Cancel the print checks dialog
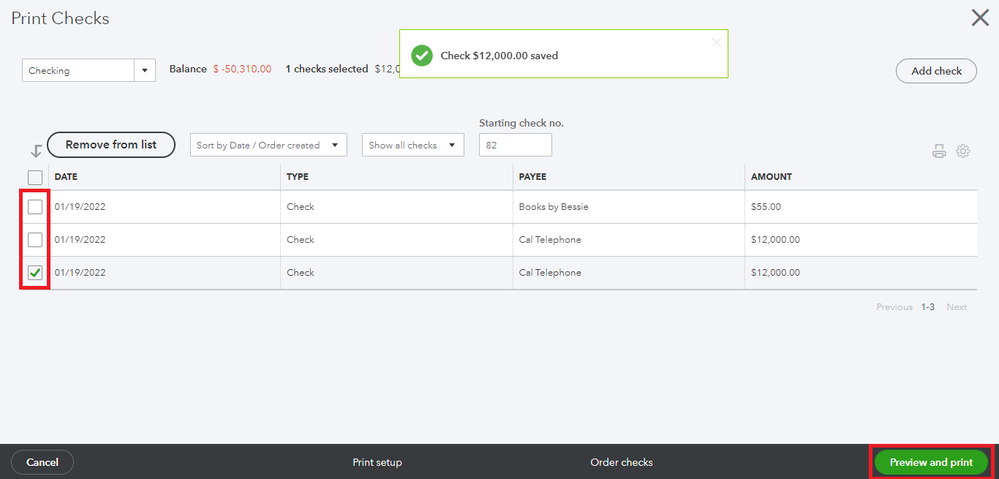Screen dimensions: 999x479 coord(42,462)
